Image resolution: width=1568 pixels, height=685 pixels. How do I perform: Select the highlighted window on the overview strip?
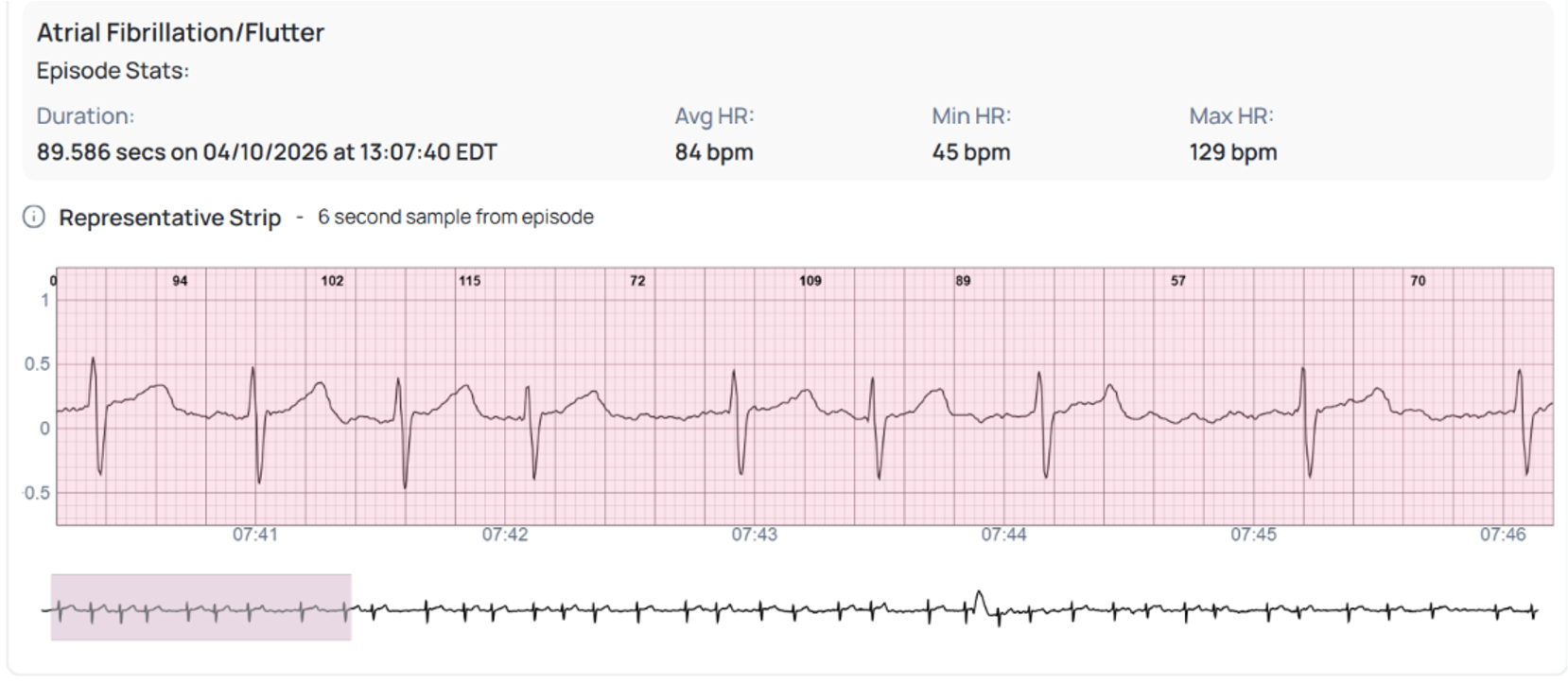click(201, 607)
